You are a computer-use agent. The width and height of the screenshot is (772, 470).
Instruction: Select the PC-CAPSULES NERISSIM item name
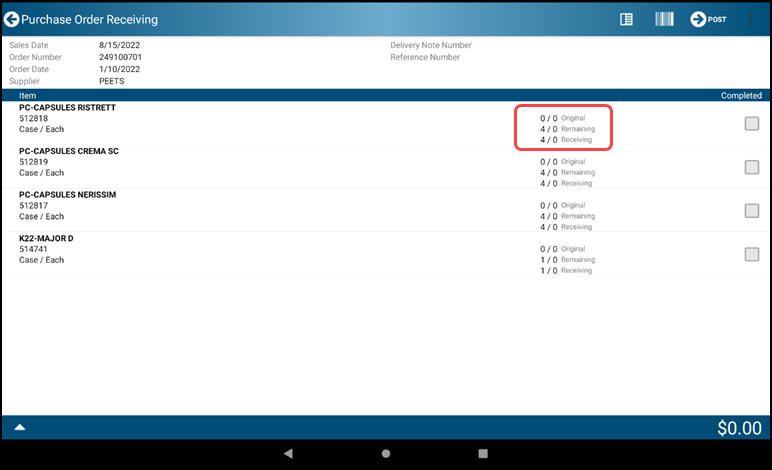67,194
